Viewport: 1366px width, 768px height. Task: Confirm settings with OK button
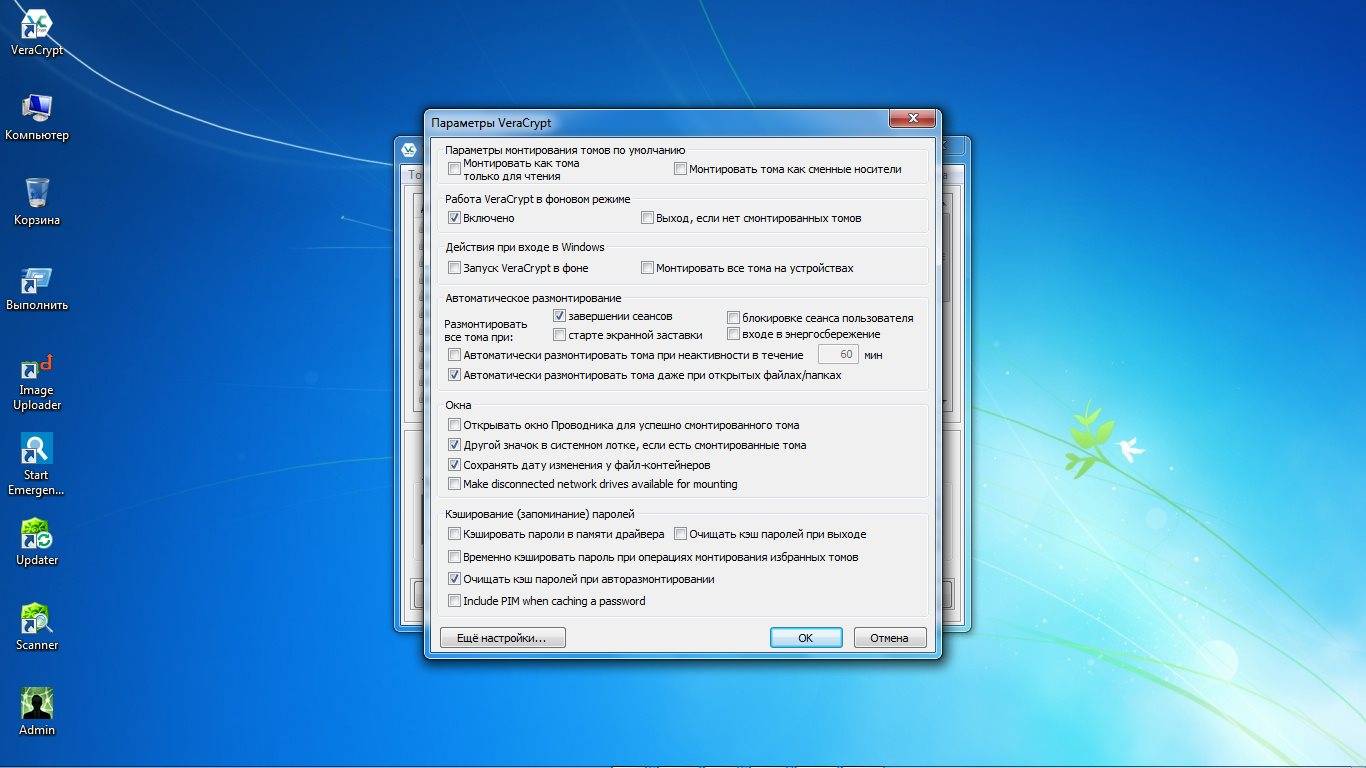click(x=806, y=637)
